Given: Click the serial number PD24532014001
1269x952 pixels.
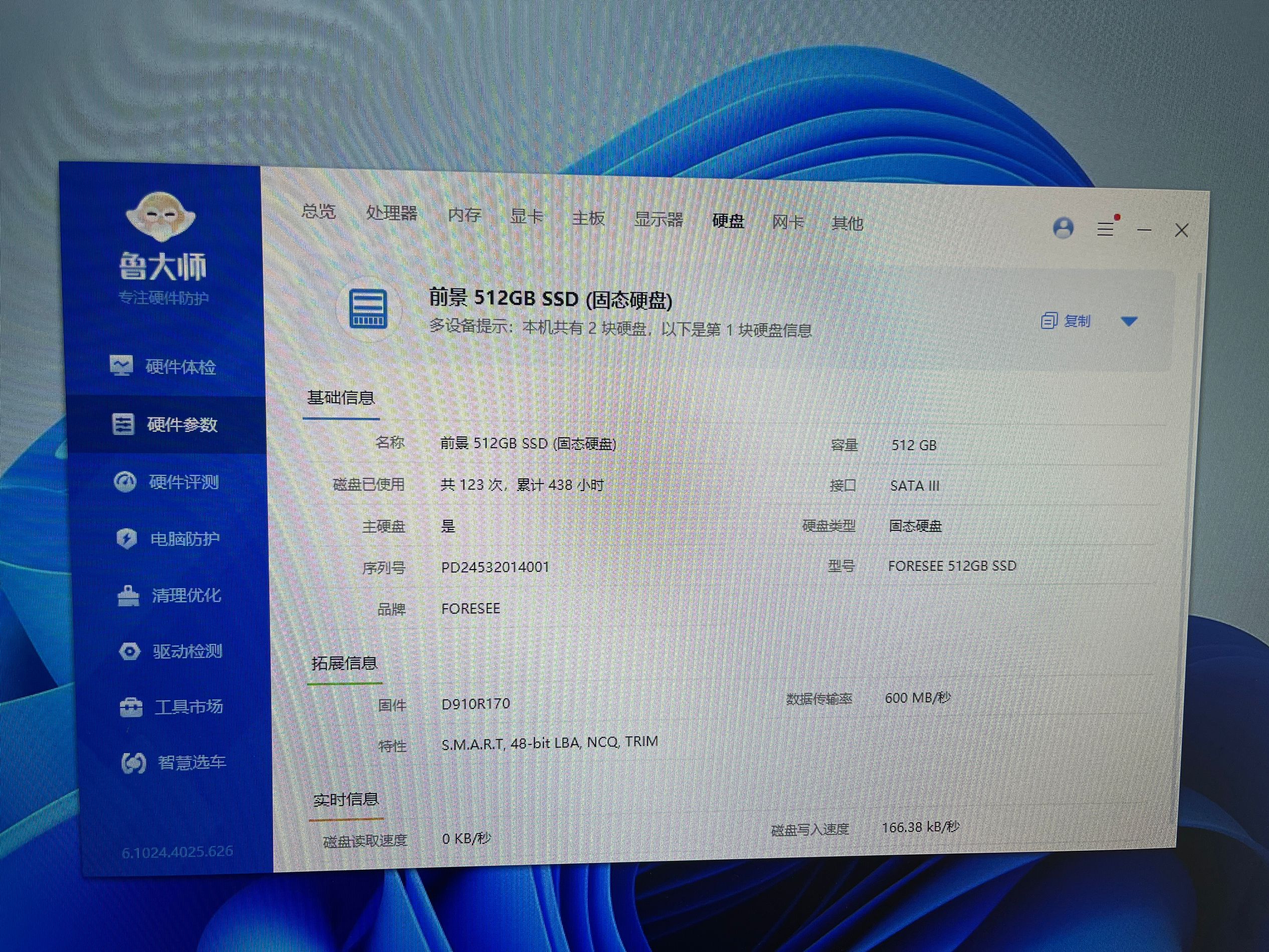Looking at the screenshot, I should [x=495, y=567].
